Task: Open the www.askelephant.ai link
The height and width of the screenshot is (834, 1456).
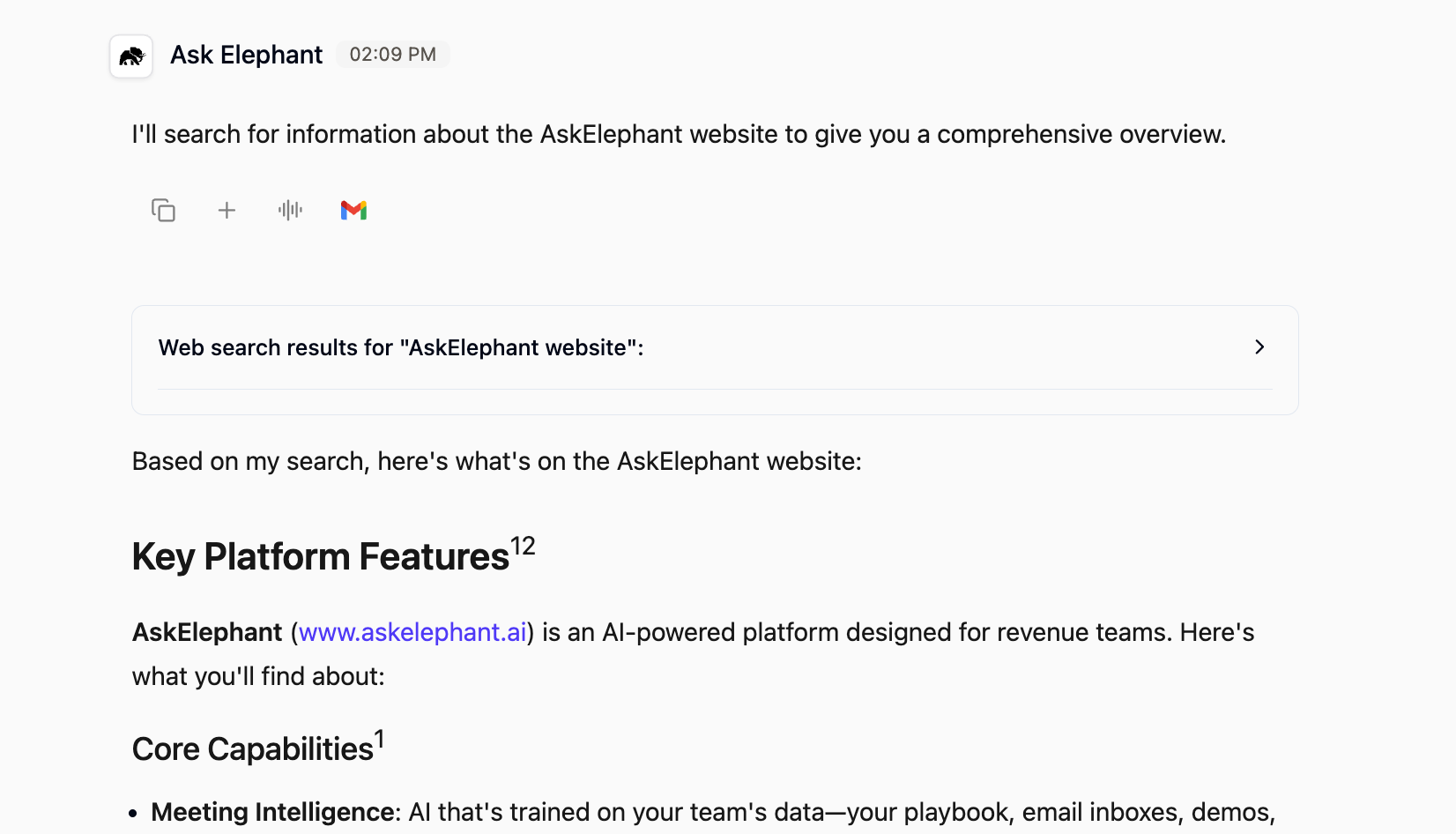Action: [x=412, y=632]
